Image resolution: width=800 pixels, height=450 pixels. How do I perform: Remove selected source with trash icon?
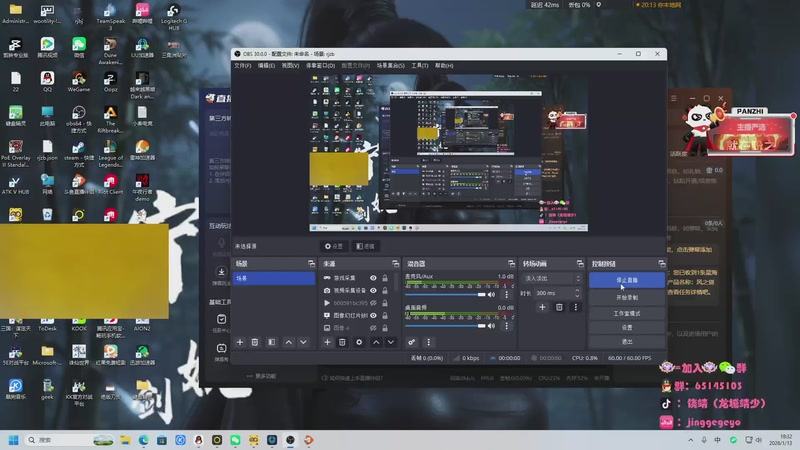pos(342,342)
